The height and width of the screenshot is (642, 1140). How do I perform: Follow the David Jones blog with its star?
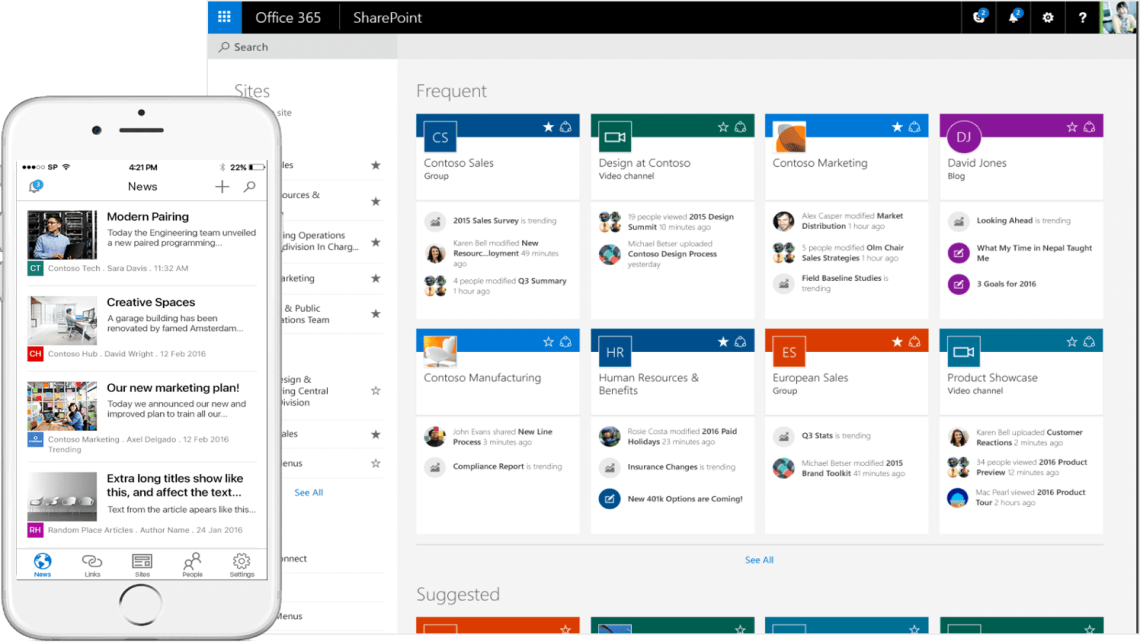pos(1072,127)
